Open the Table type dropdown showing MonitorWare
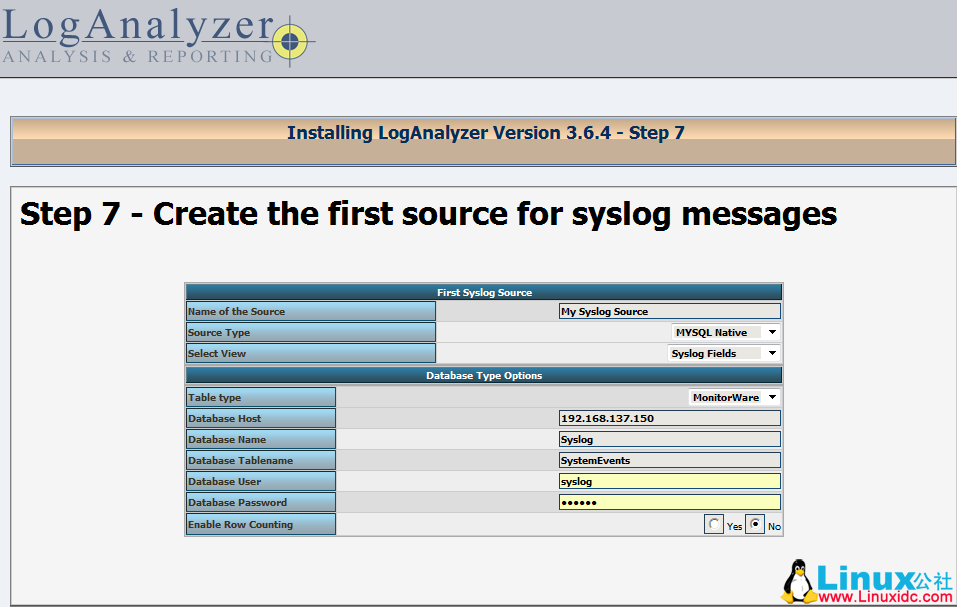Viewport: 957px width, 607px height. (x=734, y=396)
